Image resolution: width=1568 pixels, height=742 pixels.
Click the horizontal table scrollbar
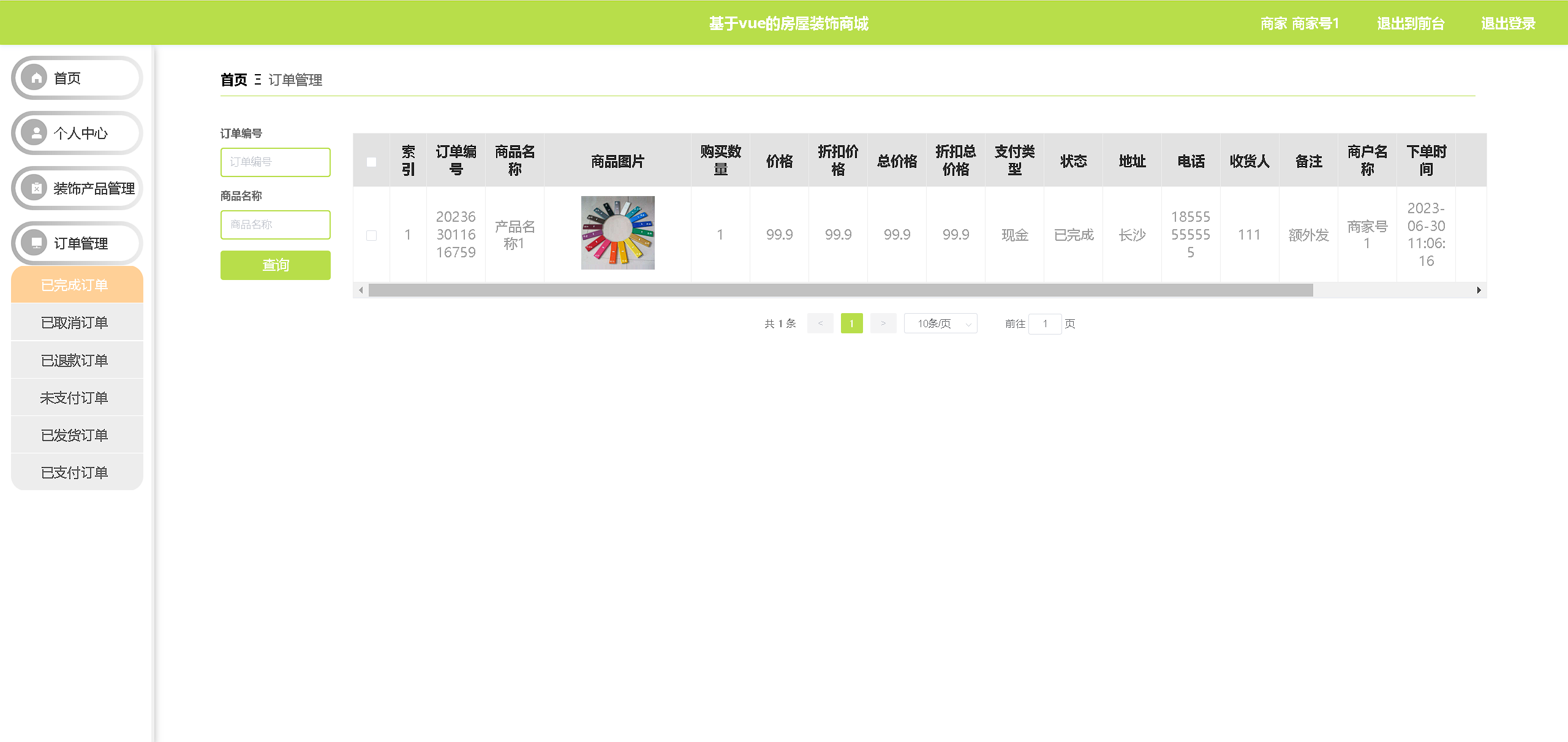click(x=840, y=290)
